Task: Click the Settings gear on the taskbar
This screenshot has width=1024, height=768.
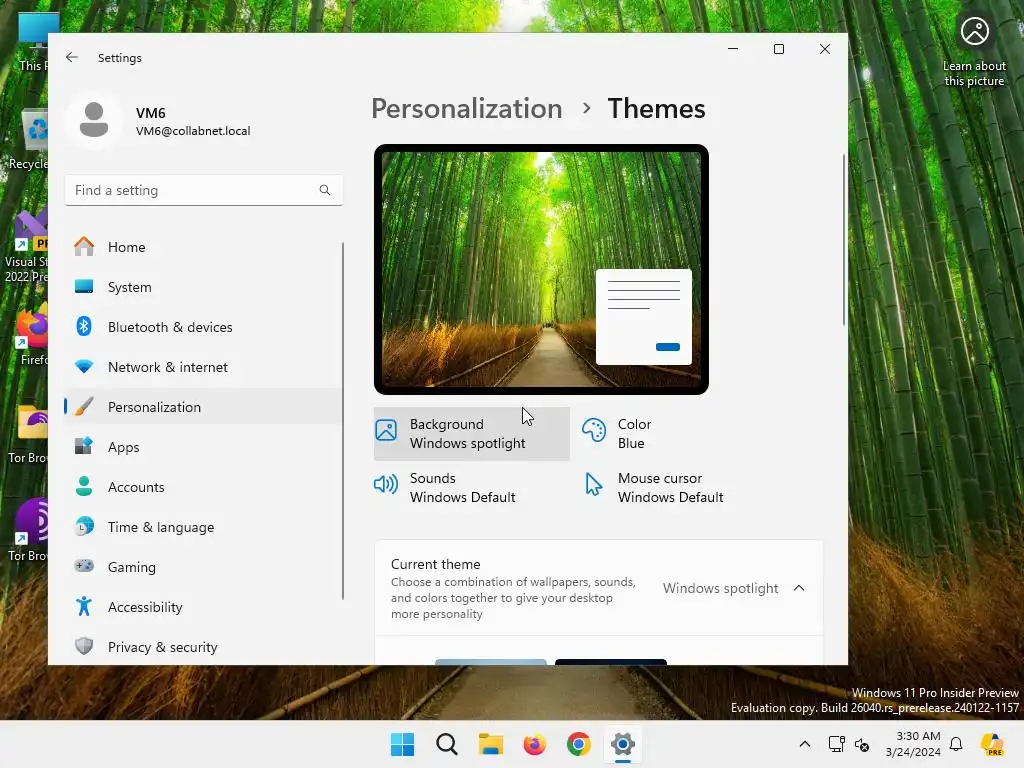Action: 623,744
